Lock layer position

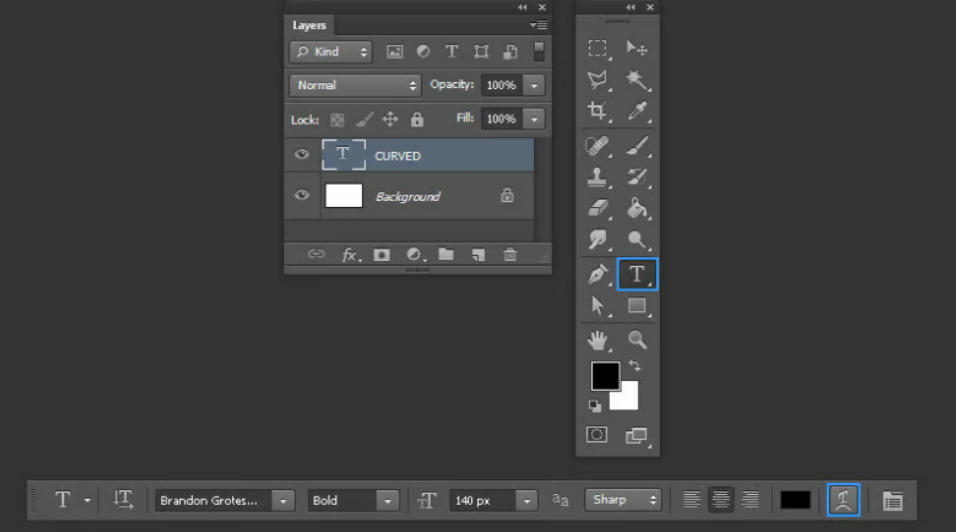390,119
